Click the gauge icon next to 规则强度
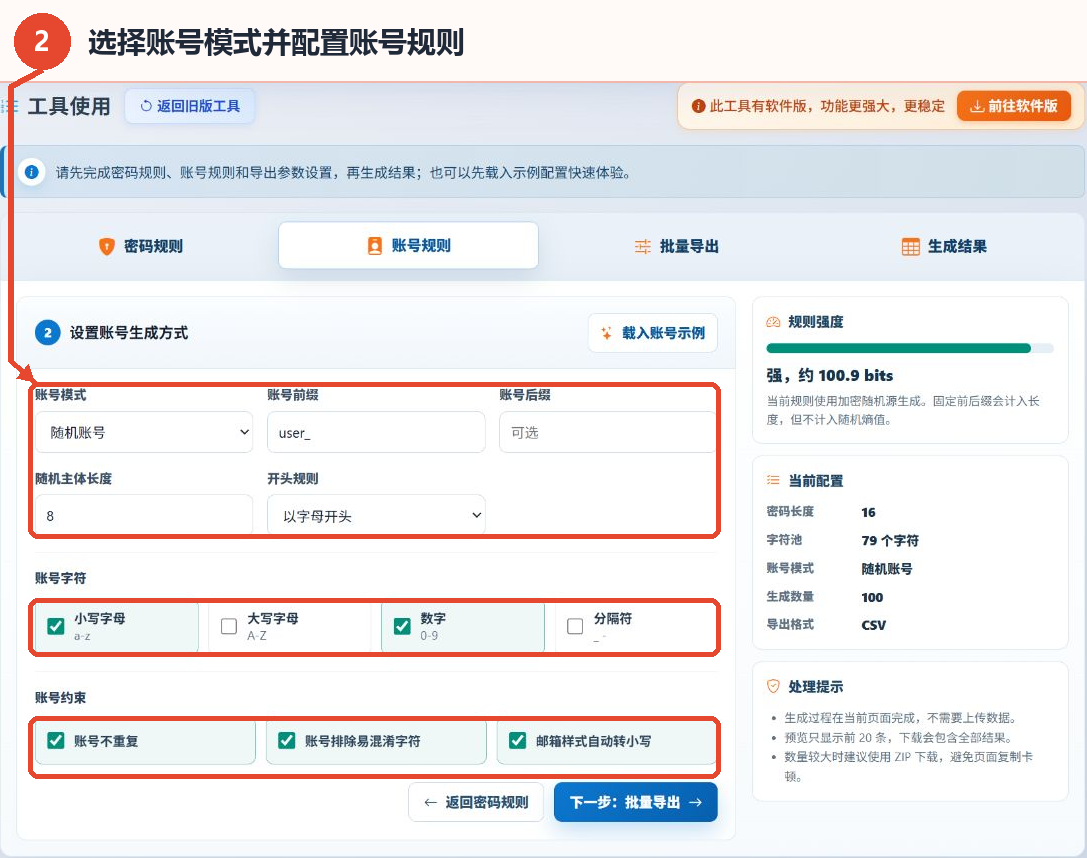This screenshot has width=1087, height=858. [773, 322]
